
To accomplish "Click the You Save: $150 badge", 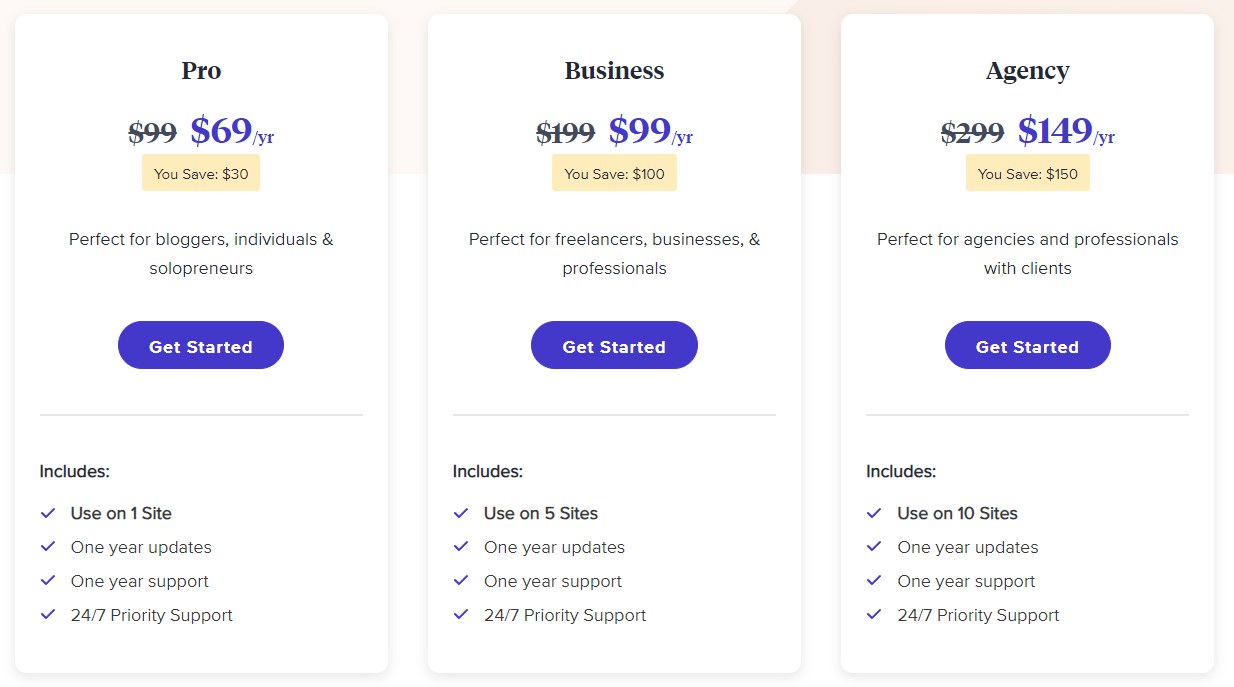I will pos(1027,174).
